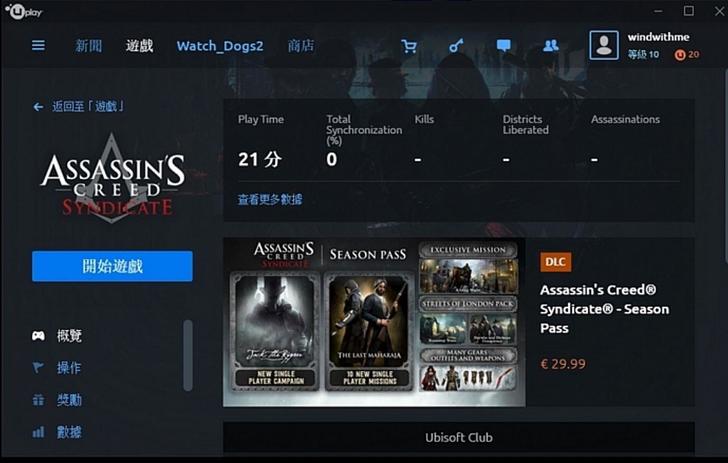Click the Assassinations stat label
Viewport: 728px width, 463px height.
click(625, 119)
